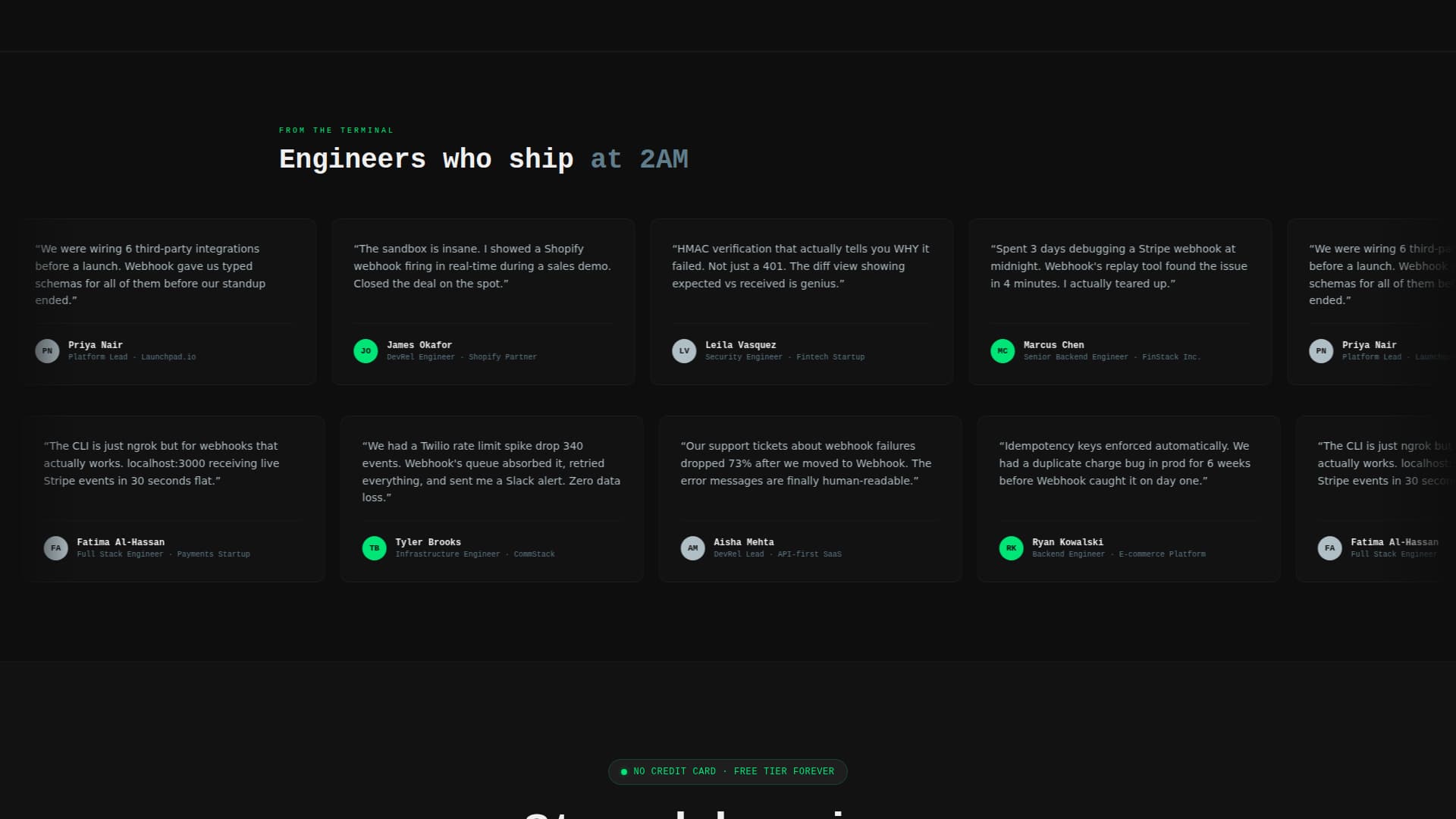Click the Shopify sales demo testimonial card
This screenshot has width=1456, height=819.
(483, 302)
